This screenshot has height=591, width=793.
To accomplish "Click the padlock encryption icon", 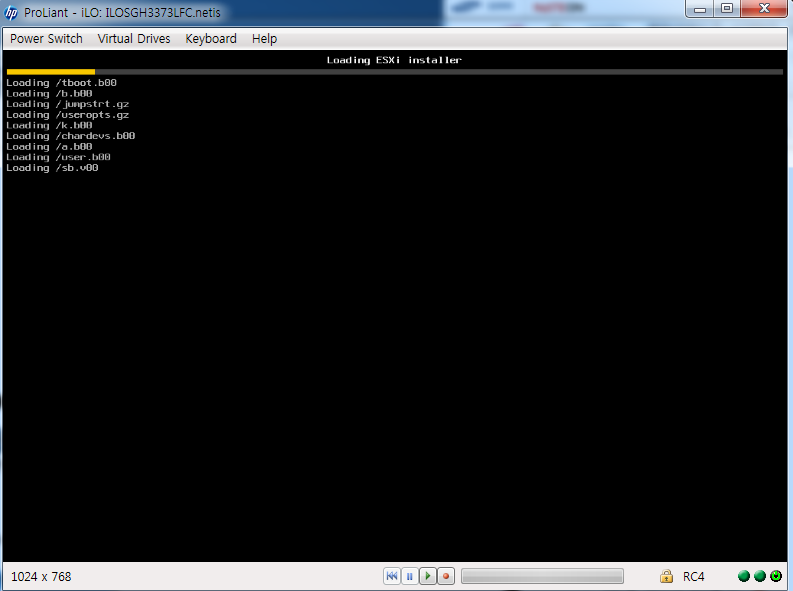I will pyautogui.click(x=667, y=576).
